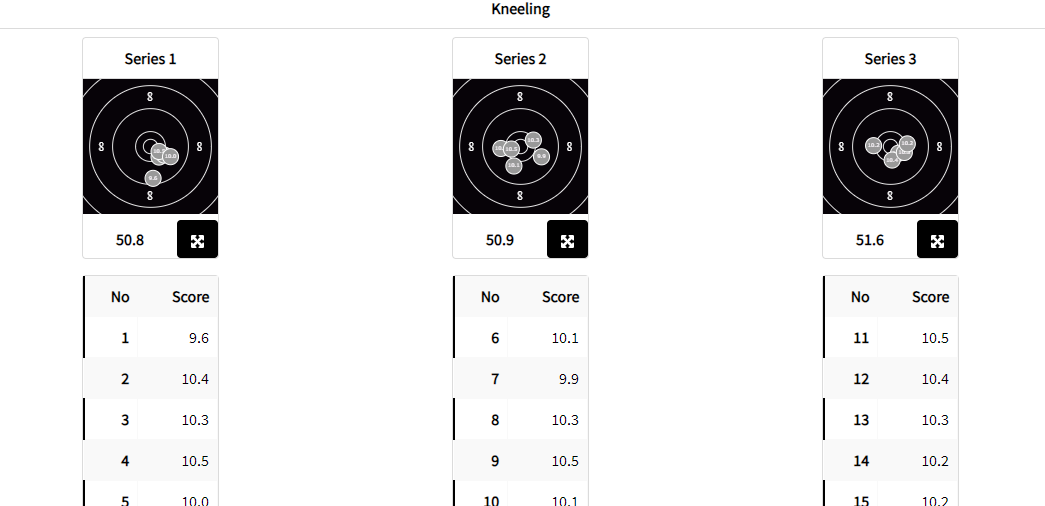Select shot 7 row scoring 9.9

pos(521,379)
